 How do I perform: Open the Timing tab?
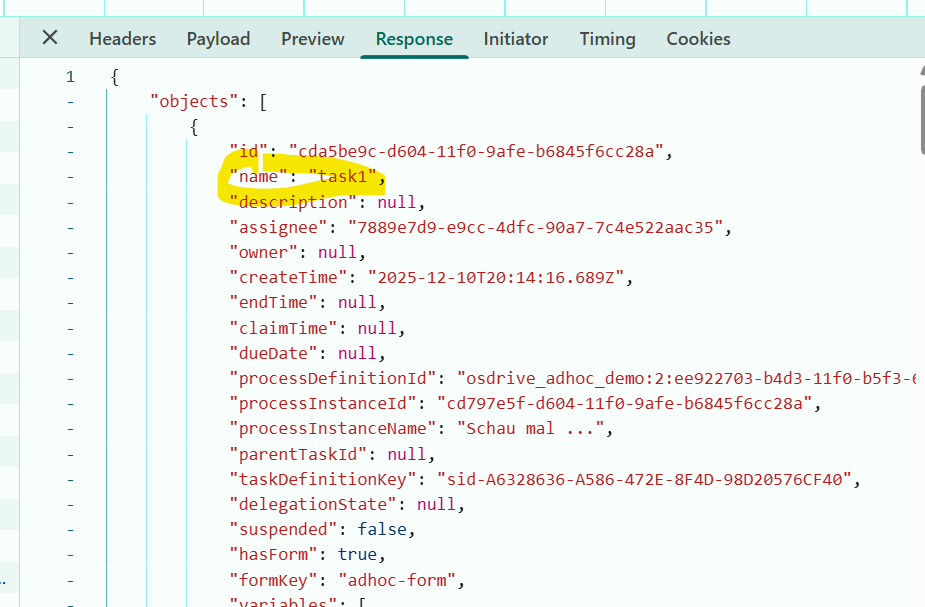click(x=607, y=39)
